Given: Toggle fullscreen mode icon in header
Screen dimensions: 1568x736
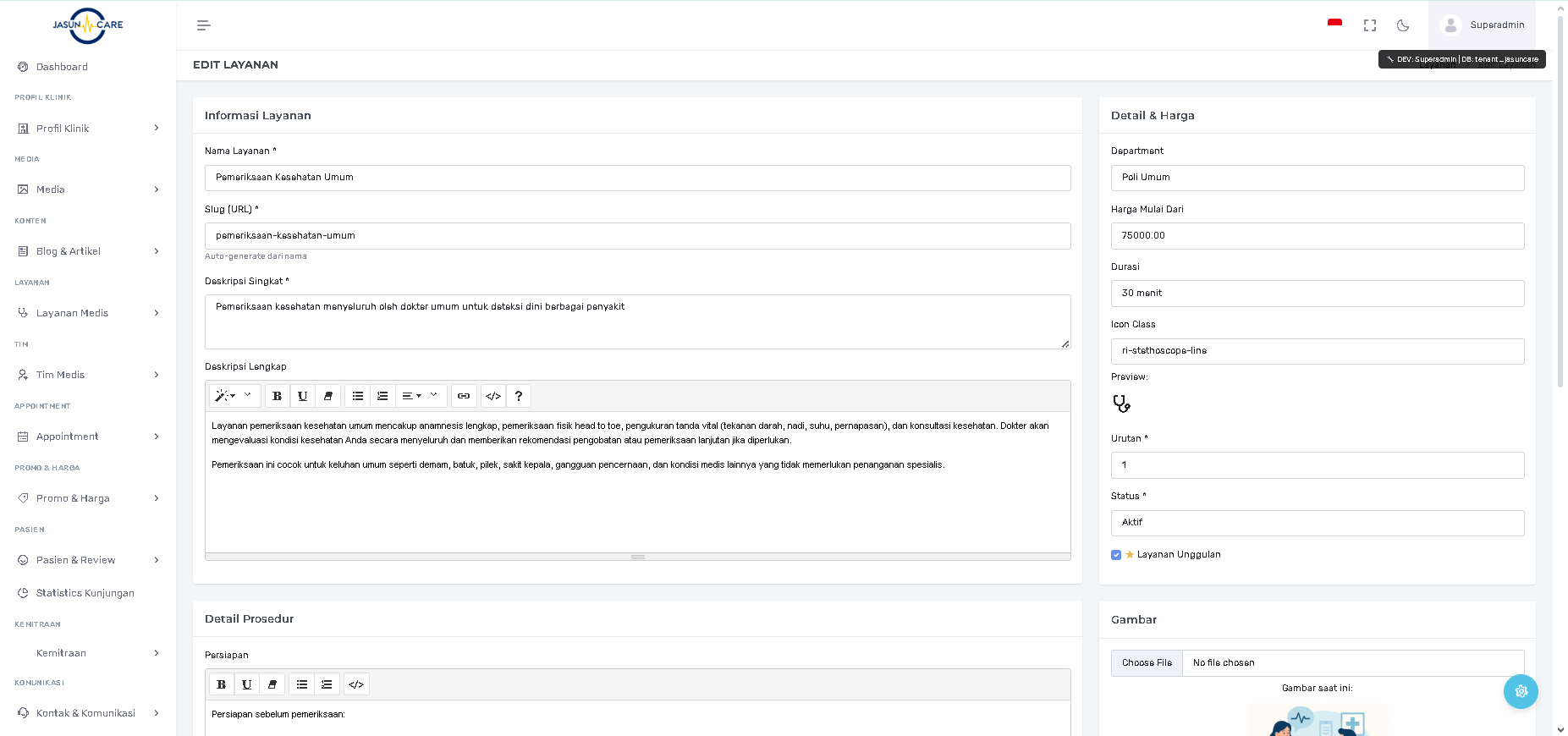Looking at the screenshot, I should pos(1370,25).
